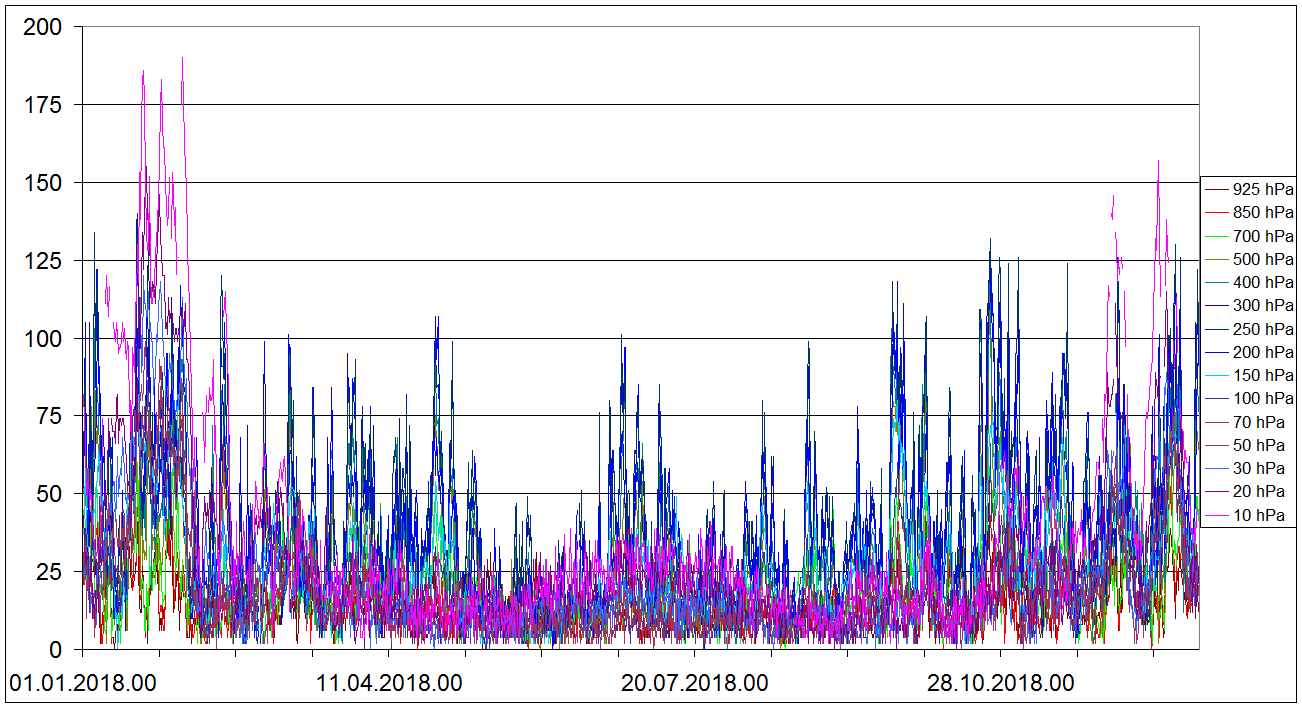The image size is (1302, 707).
Task: Select the 28.10.2018.00 date axis label
Action: [1001, 684]
